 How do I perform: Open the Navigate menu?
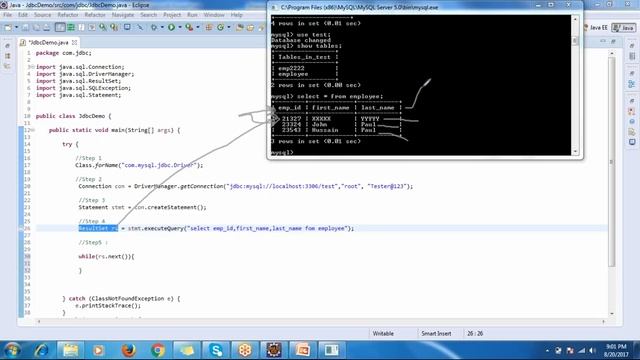(123, 15)
